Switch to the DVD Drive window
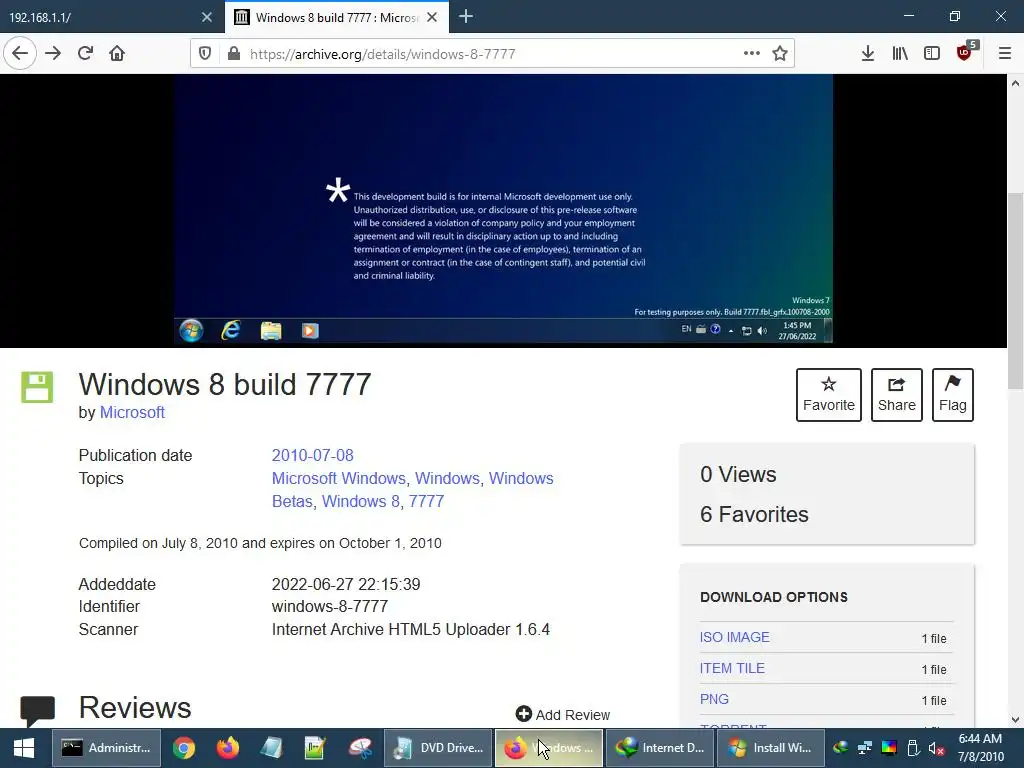Viewport: 1024px width, 768px height. (x=438, y=748)
